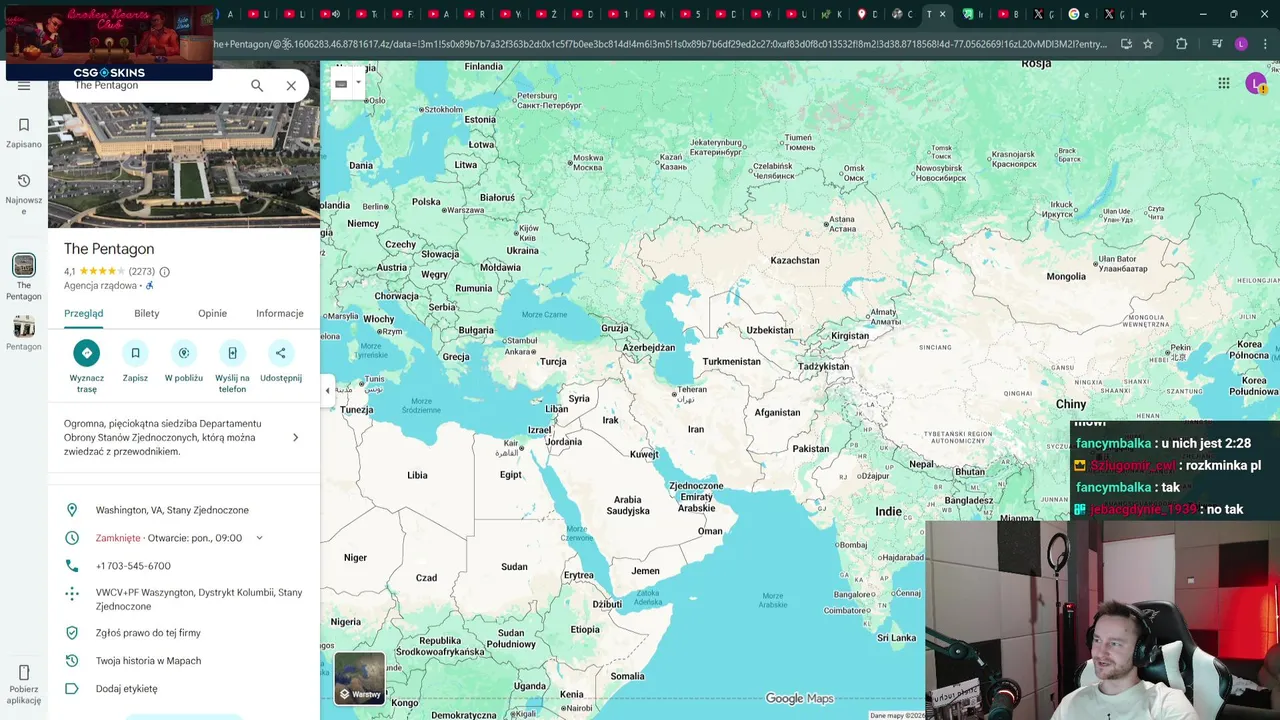Viewport: 1280px width, 720px height.
Task: Click the Agencja rządowa category text
Action: (x=100, y=286)
